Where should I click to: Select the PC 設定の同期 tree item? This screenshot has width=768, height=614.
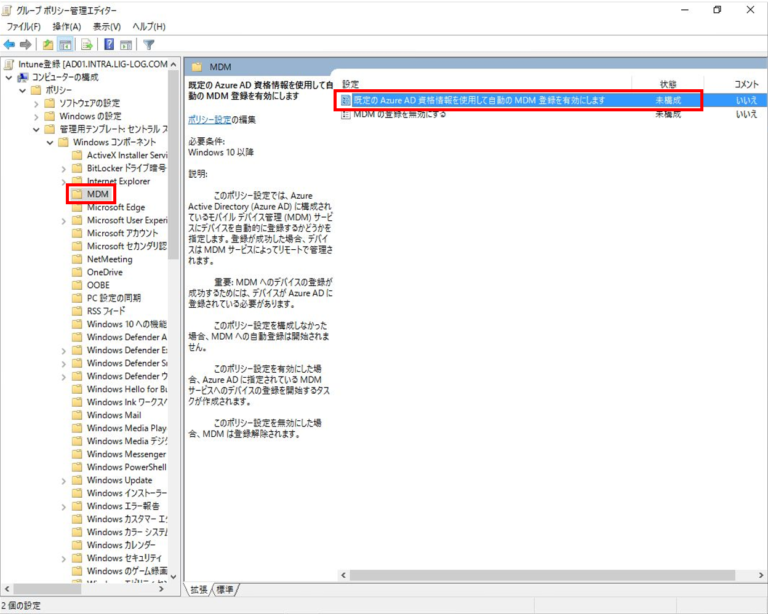pos(114,298)
